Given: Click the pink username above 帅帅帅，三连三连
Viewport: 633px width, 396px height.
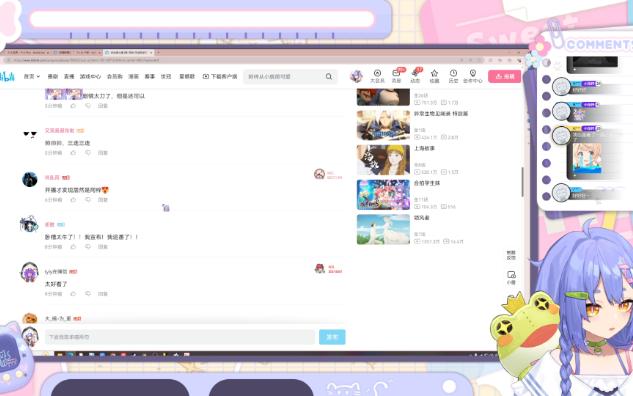Looking at the screenshot, I should (59, 130).
